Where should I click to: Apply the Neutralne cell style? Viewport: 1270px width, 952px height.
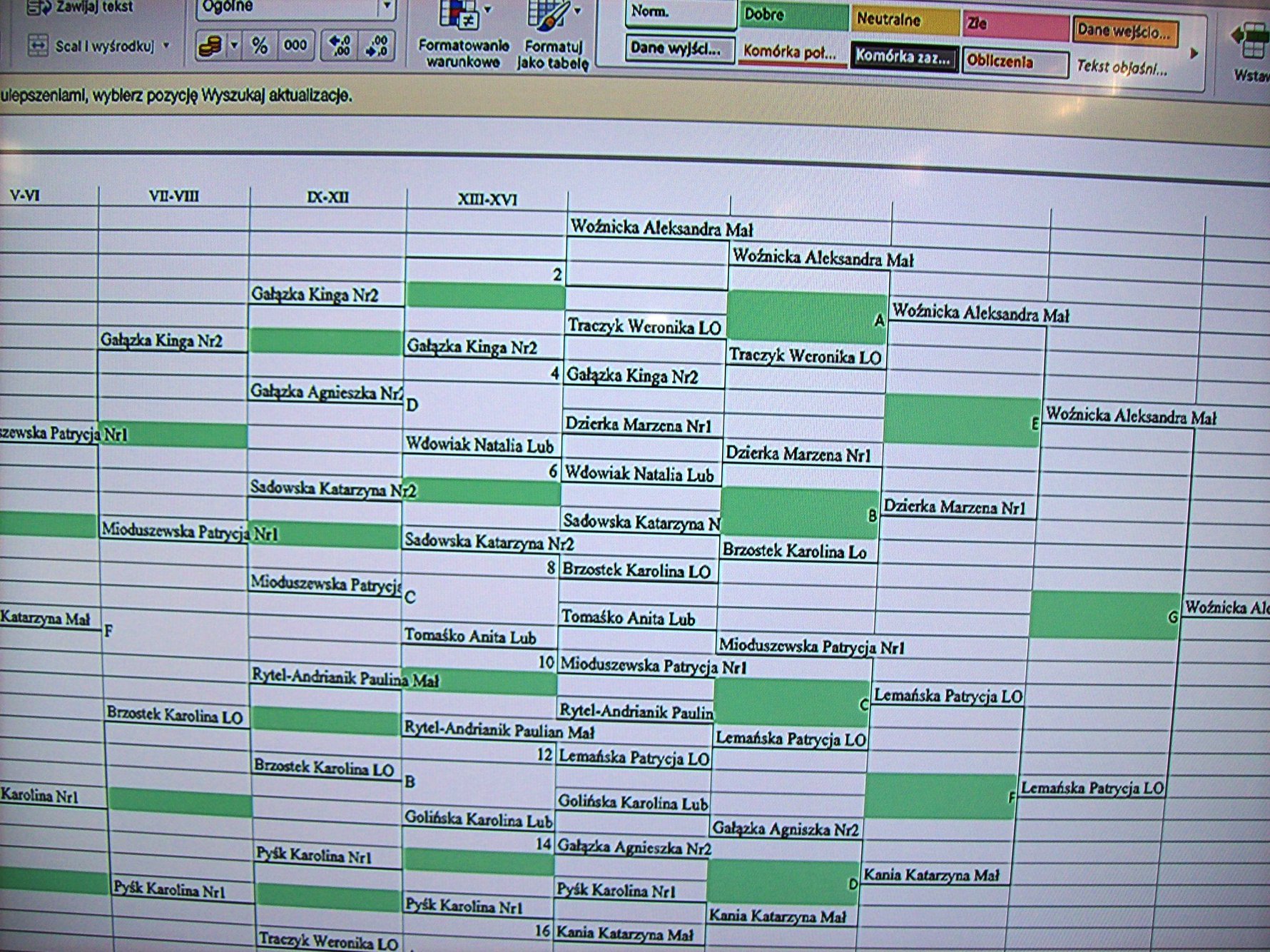point(903,20)
